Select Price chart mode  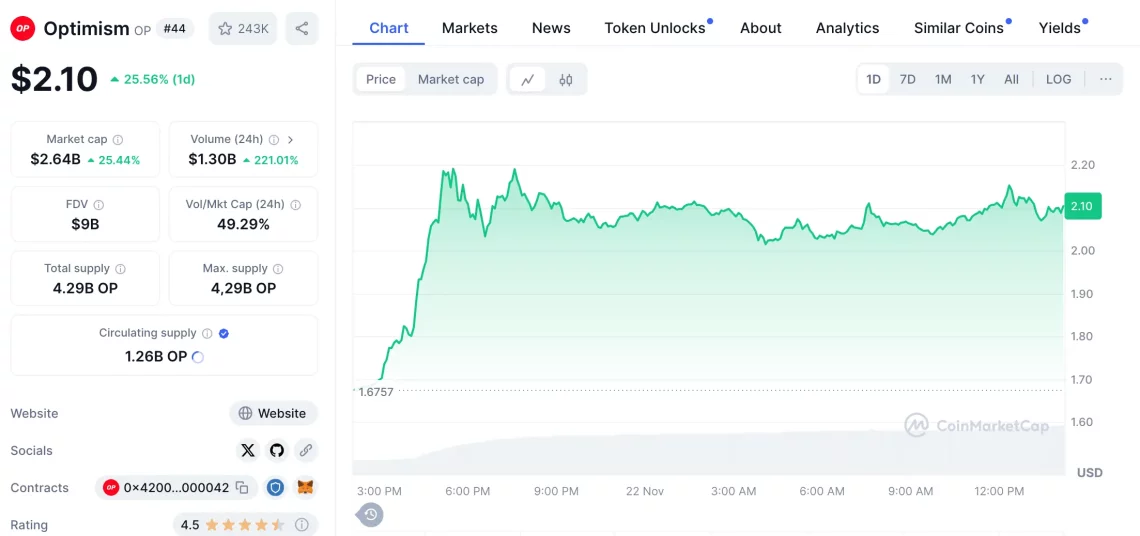[381, 79]
